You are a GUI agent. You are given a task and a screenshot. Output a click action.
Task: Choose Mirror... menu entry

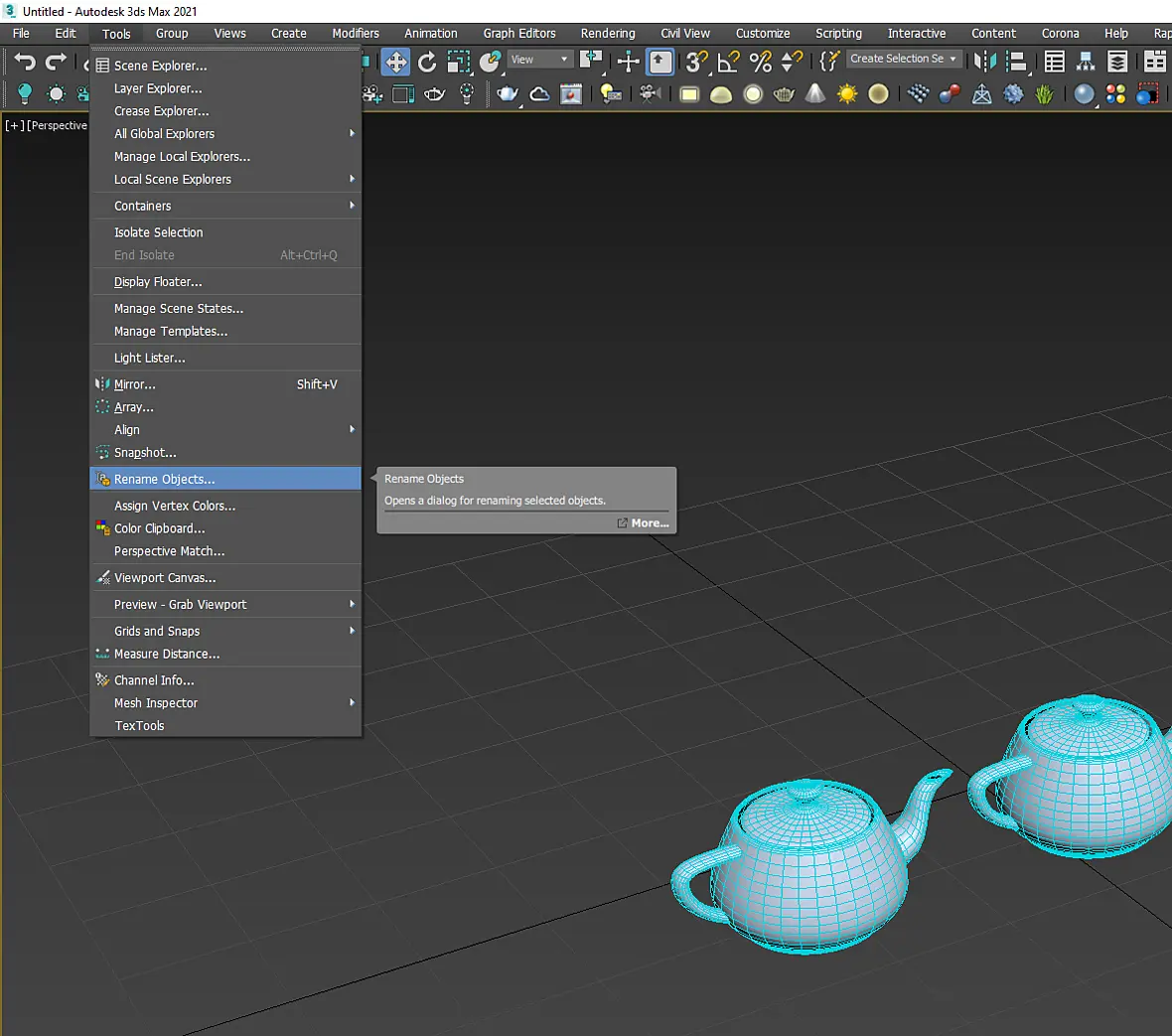pyautogui.click(x=225, y=384)
